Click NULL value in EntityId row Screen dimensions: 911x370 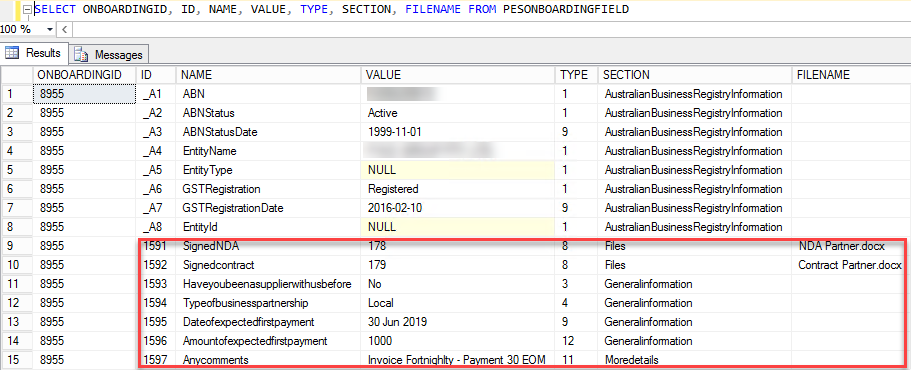click(x=458, y=227)
